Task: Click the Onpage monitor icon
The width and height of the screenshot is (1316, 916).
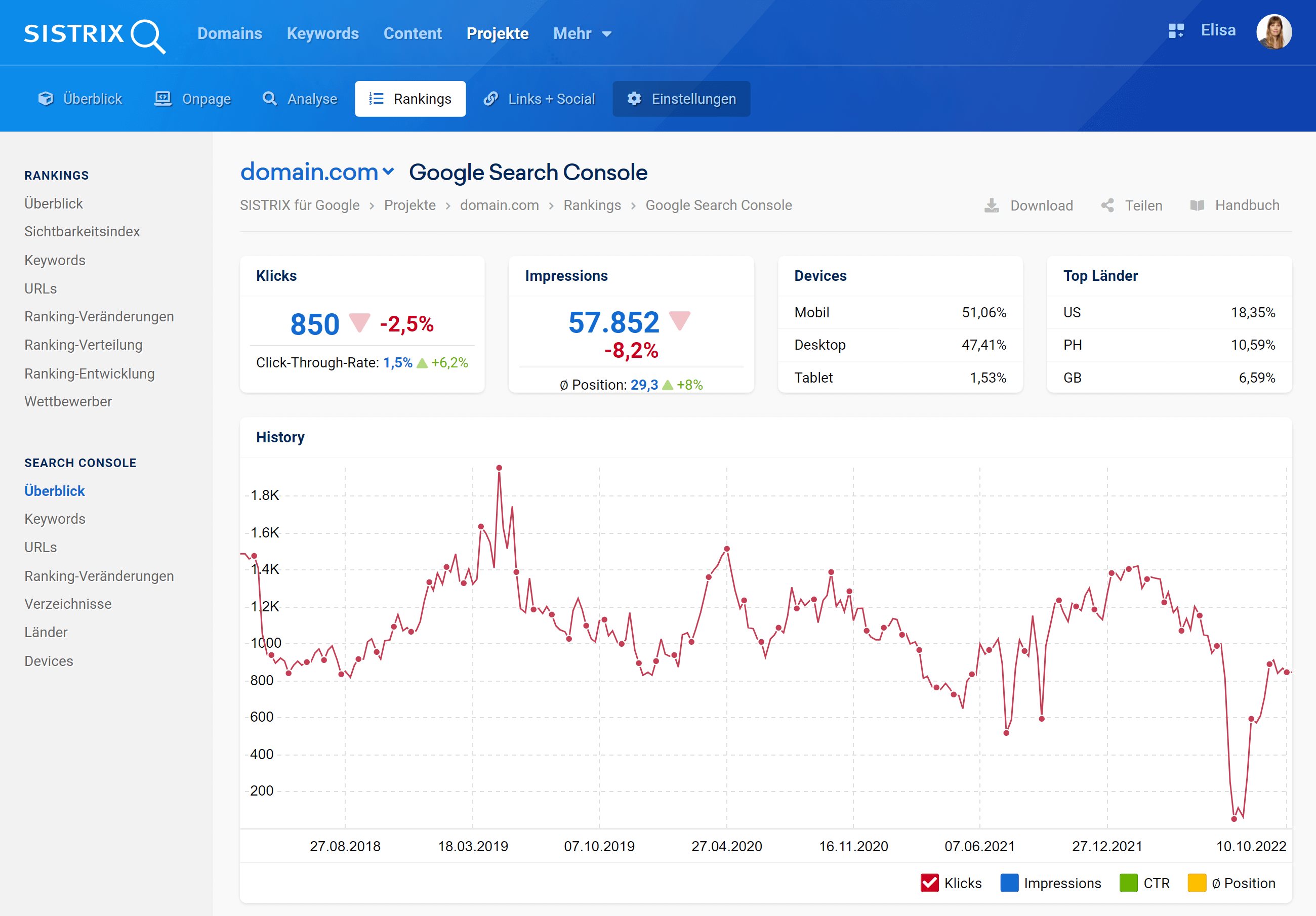Action: coord(163,99)
